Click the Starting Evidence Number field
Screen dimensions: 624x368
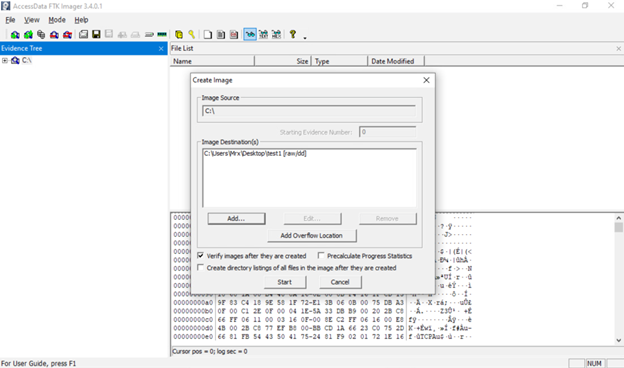(388, 132)
